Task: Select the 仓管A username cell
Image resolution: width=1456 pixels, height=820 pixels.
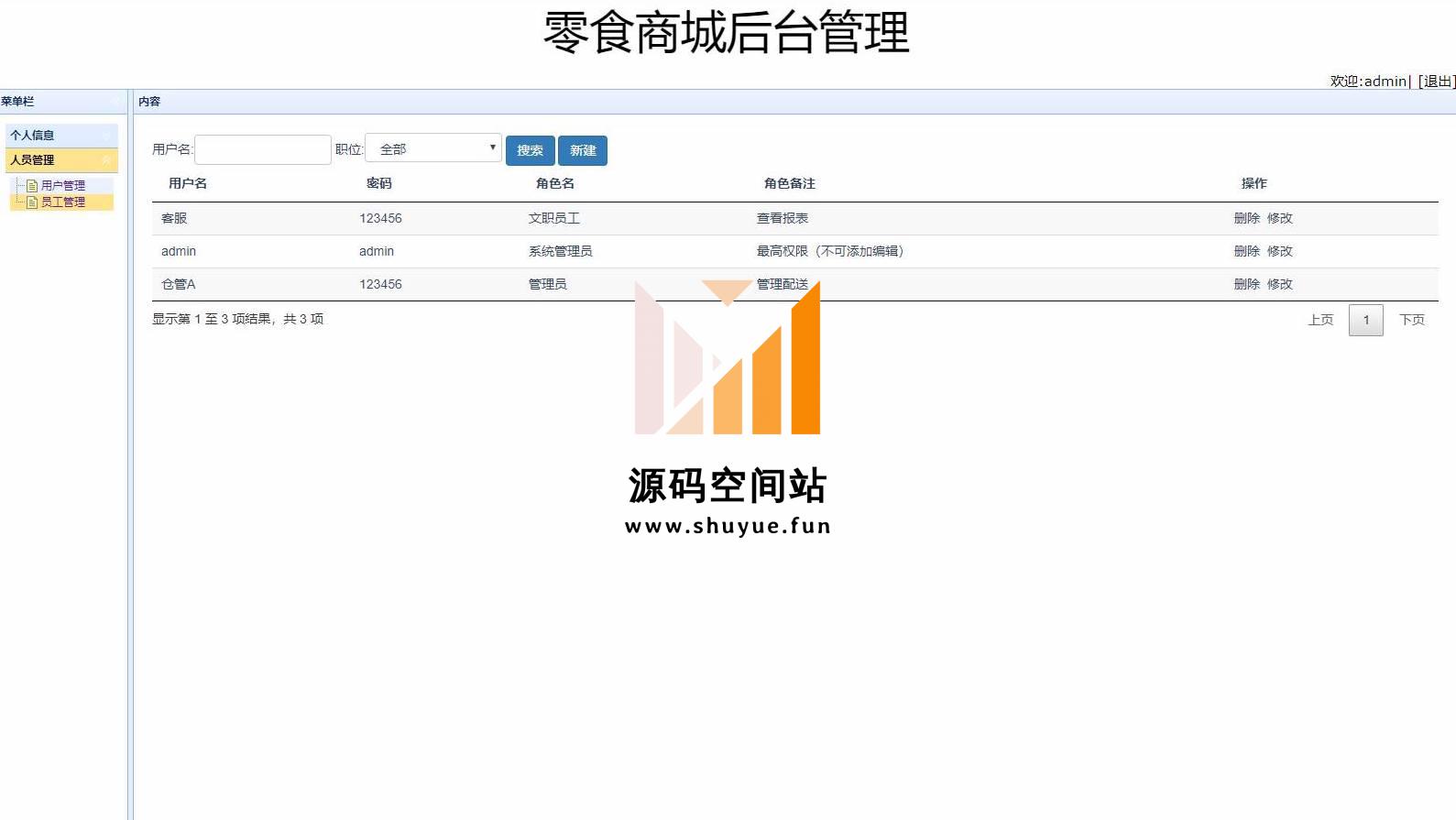Action: tap(179, 284)
